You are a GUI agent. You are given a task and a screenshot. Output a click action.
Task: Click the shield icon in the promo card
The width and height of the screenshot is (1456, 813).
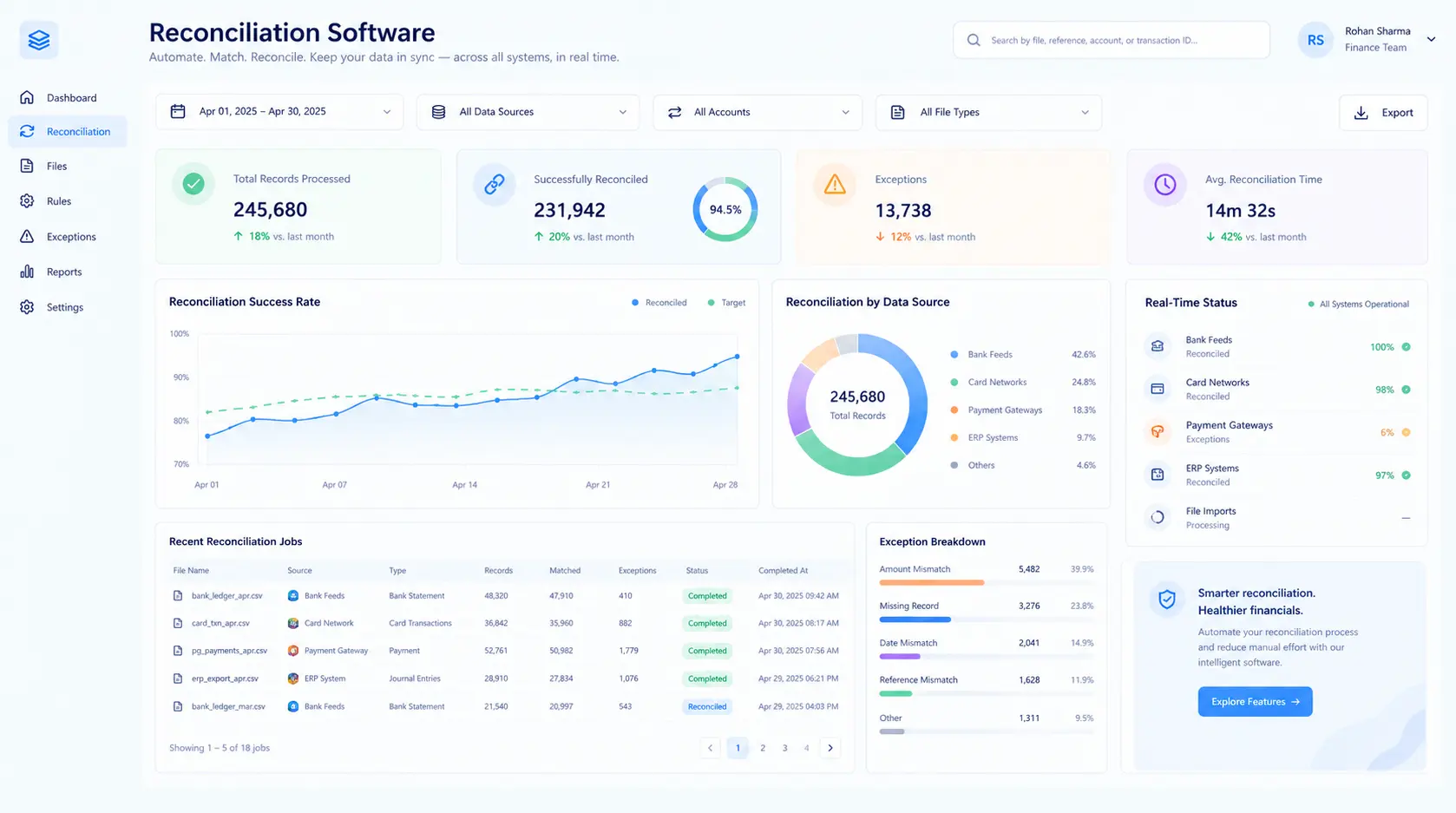[x=1167, y=599]
